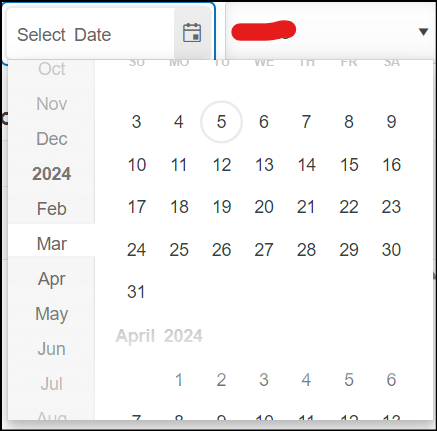
Task: Click March 24 in the calendar
Action: [136, 250]
